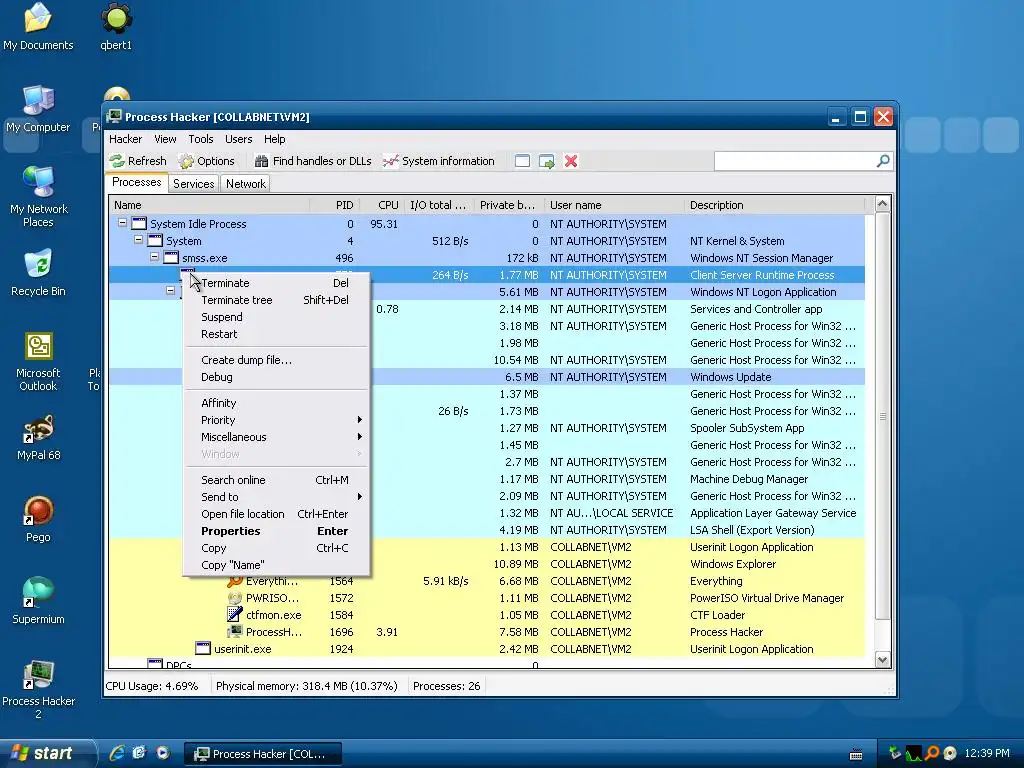The width and height of the screenshot is (1024, 768).
Task: Choose Suspend in the context menu
Action: pyautogui.click(x=276, y=317)
